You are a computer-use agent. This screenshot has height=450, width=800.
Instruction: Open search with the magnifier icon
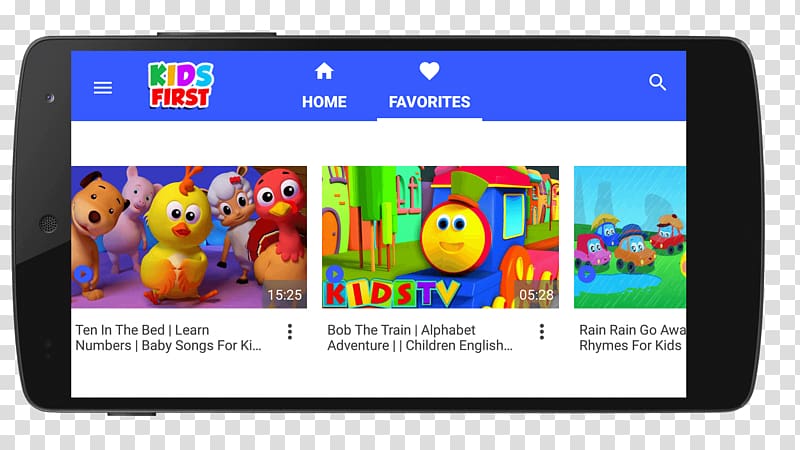pyautogui.click(x=657, y=82)
